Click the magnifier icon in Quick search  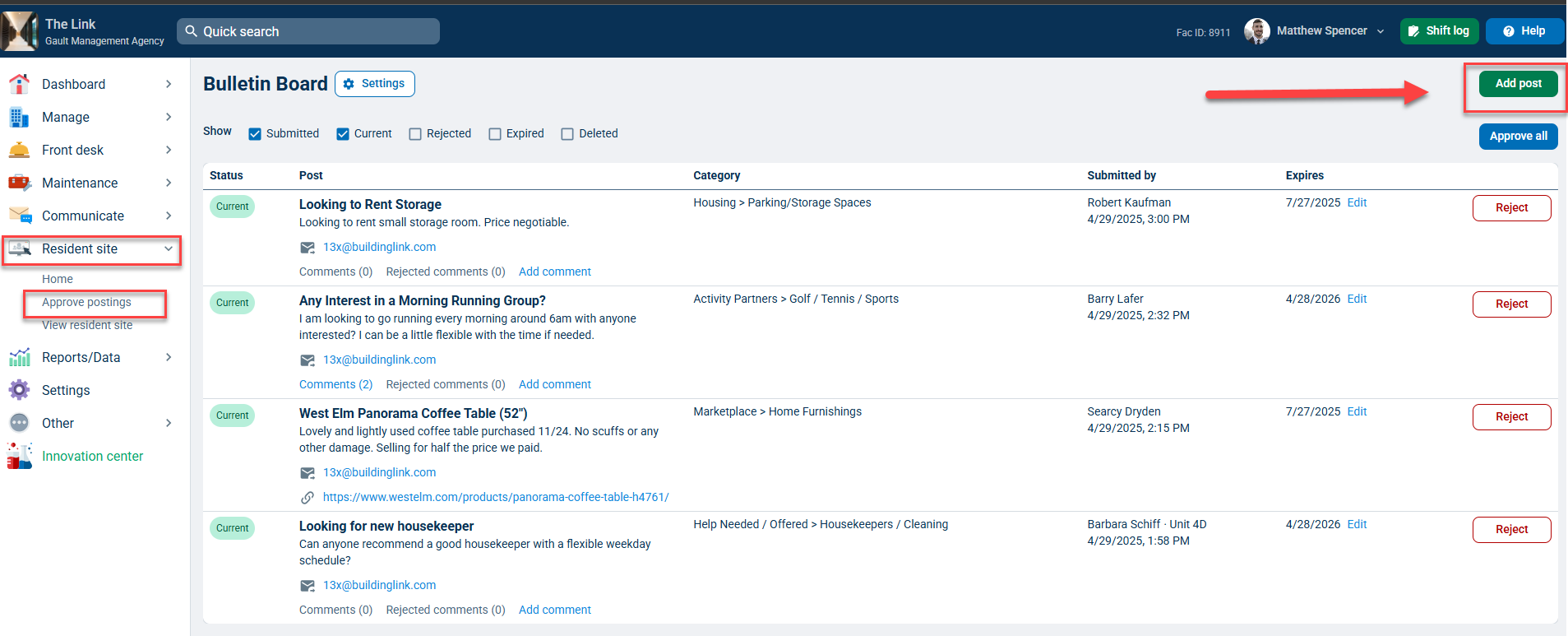click(x=192, y=31)
